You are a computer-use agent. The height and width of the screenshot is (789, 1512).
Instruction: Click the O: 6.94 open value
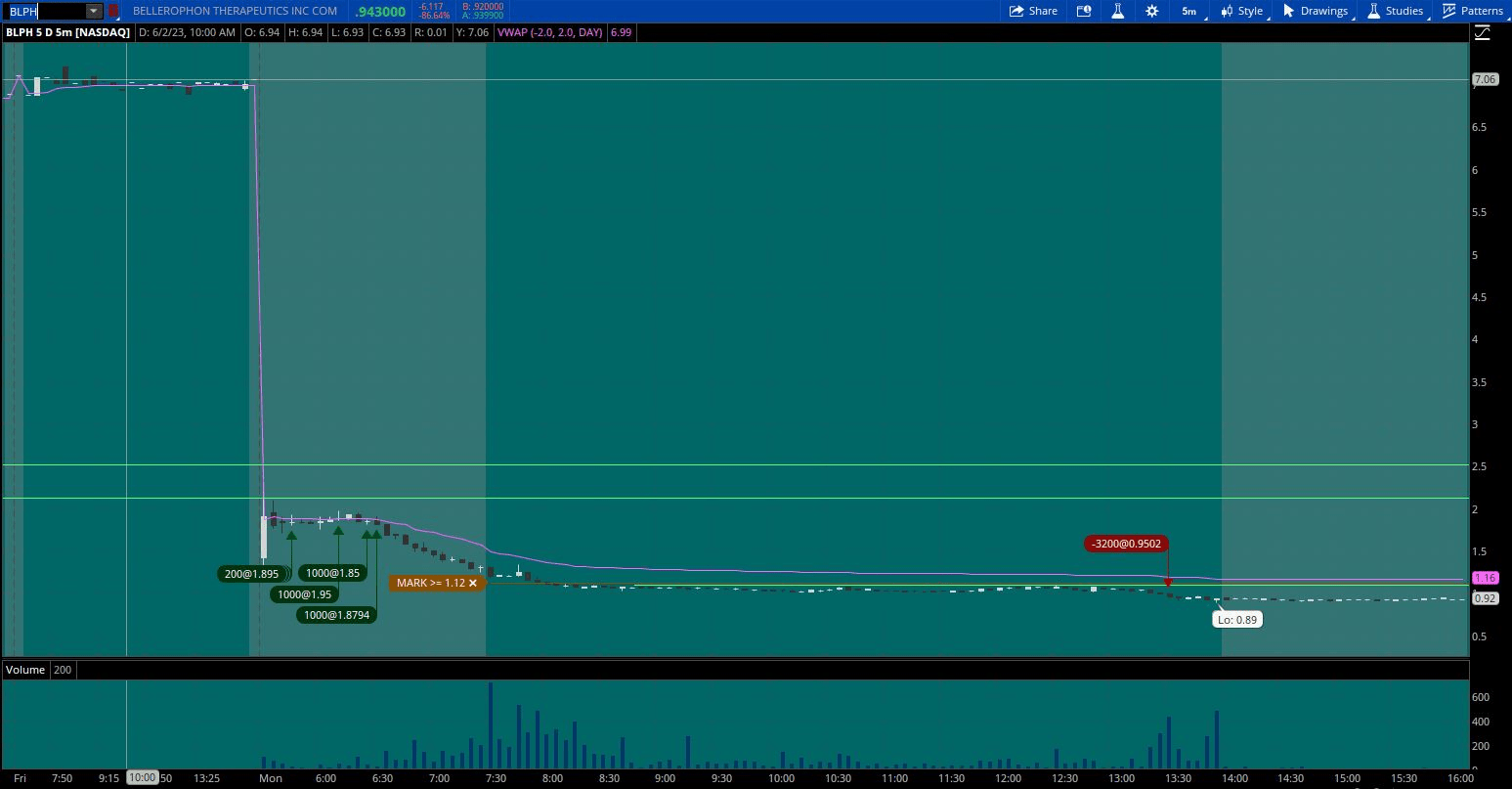point(264,32)
